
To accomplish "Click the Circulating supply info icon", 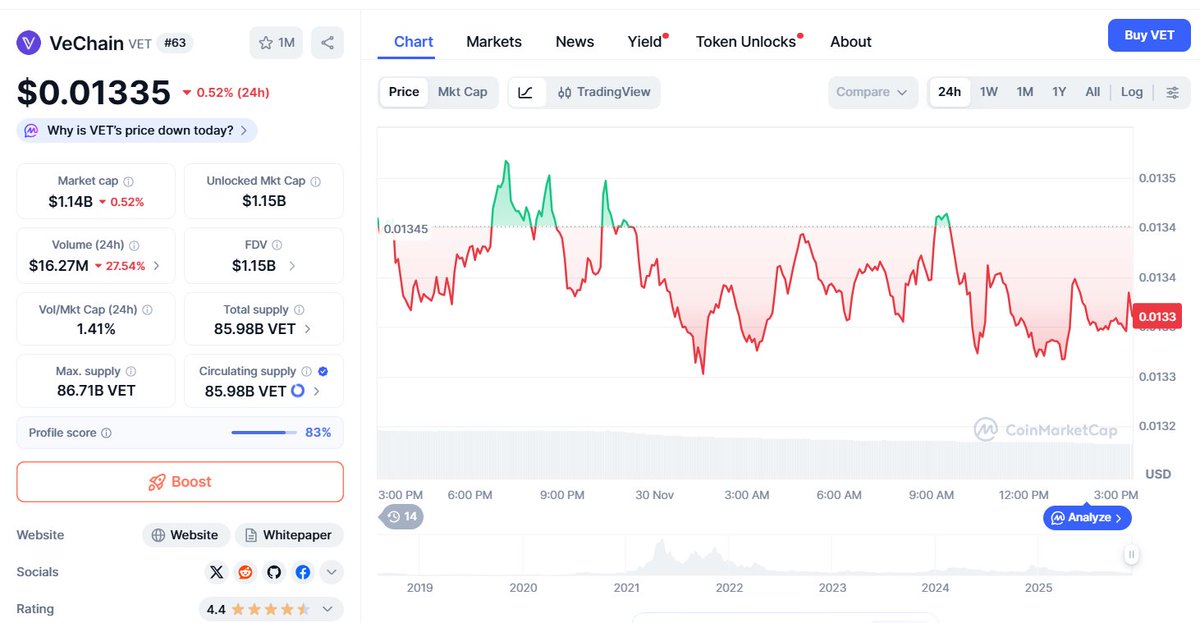I will [306, 372].
